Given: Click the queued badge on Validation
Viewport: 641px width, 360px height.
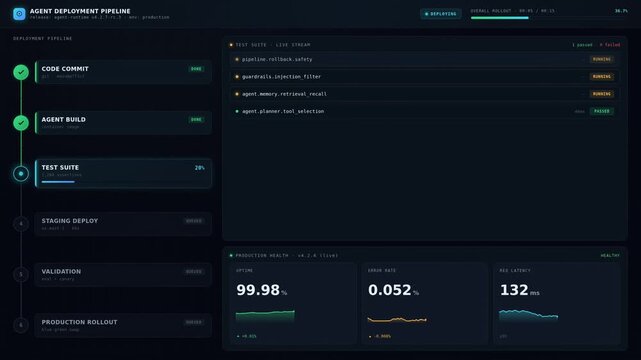Looking at the screenshot, I should click(194, 272).
